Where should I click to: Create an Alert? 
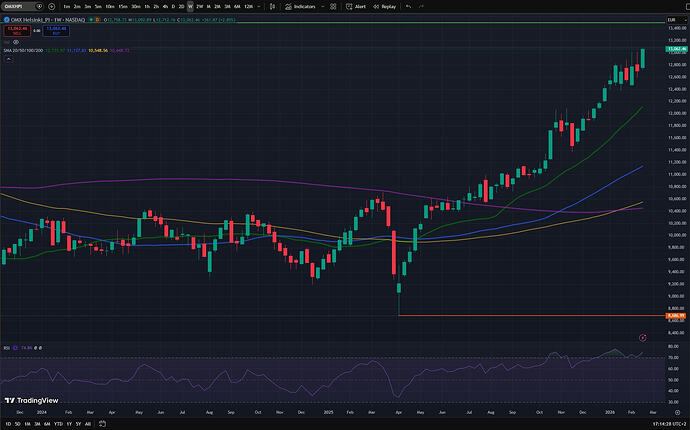356,7
